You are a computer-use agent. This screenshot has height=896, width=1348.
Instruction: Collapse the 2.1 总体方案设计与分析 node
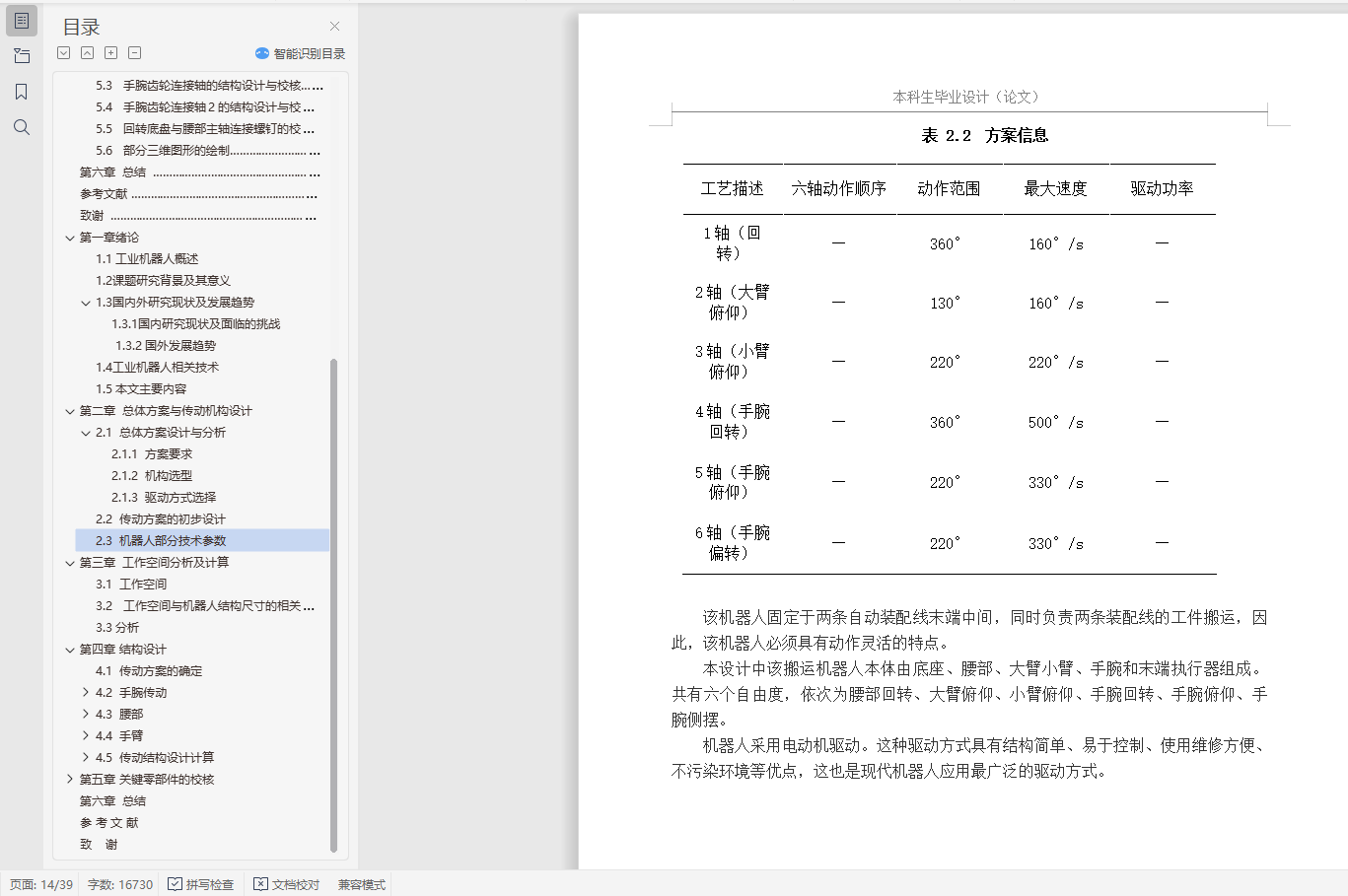(86, 433)
